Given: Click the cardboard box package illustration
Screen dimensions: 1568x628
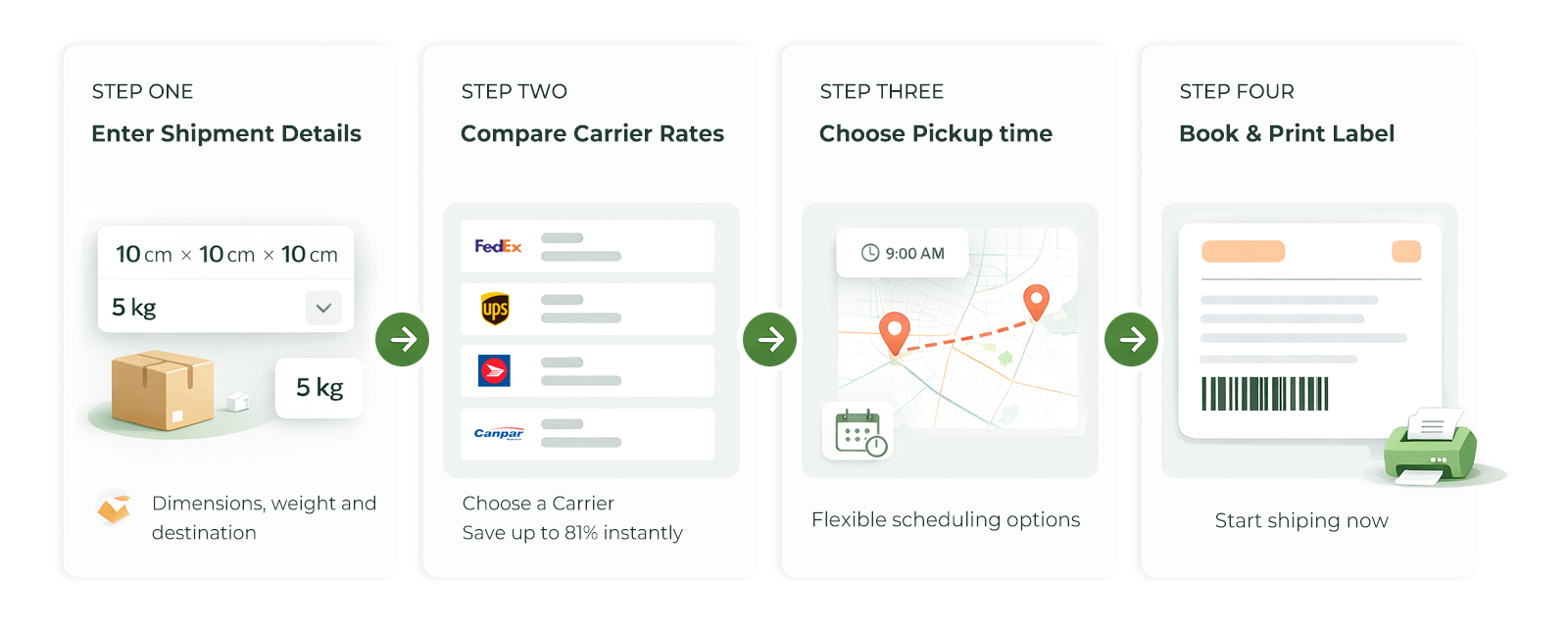Looking at the screenshot, I should click(x=163, y=390).
